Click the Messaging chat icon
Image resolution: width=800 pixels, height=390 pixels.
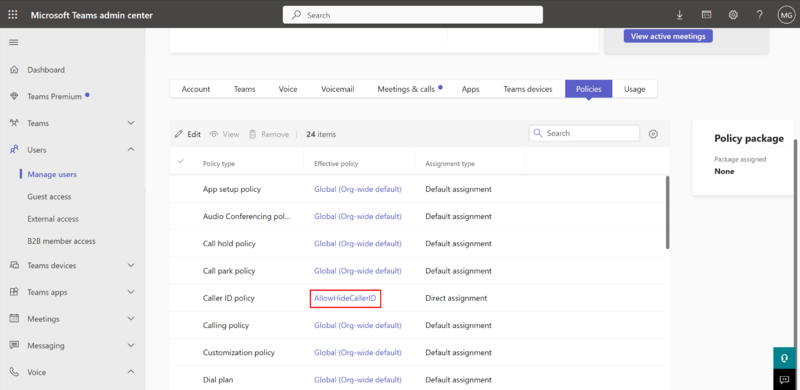coord(14,345)
